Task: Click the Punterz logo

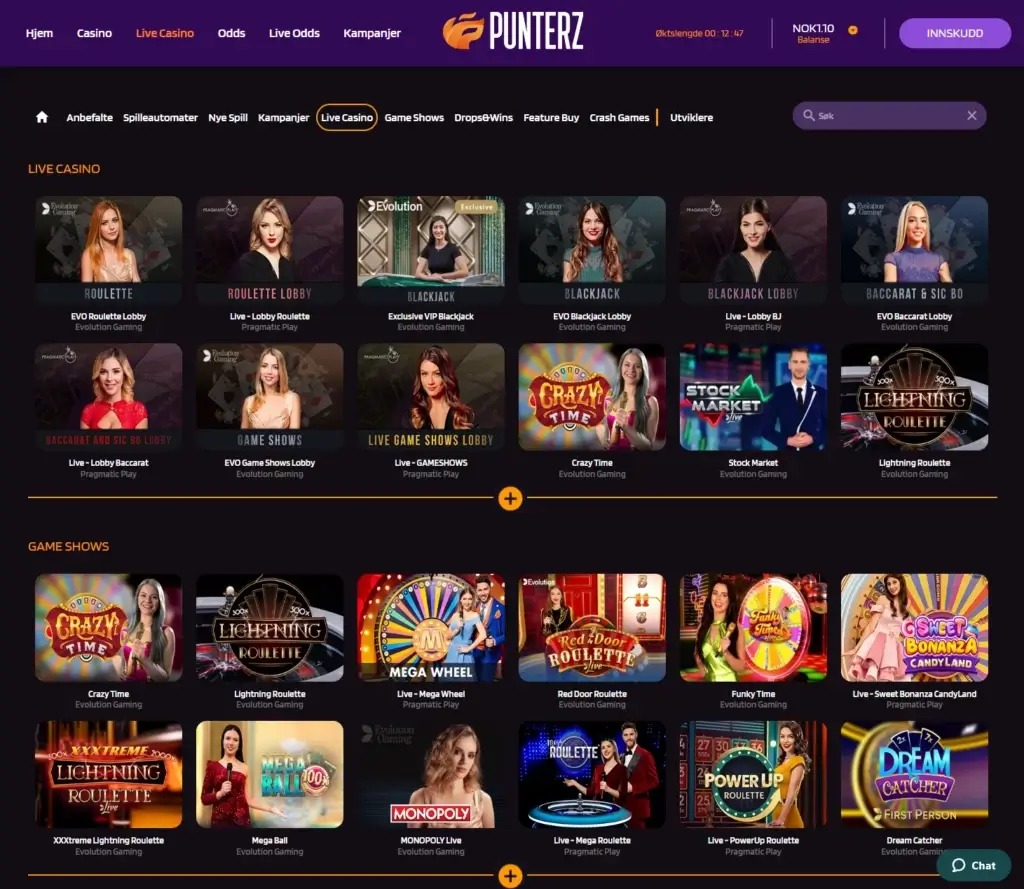Action: (x=513, y=31)
